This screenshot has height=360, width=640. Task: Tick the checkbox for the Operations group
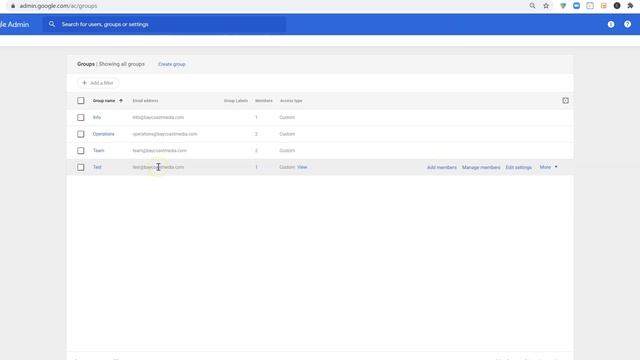coord(81,134)
